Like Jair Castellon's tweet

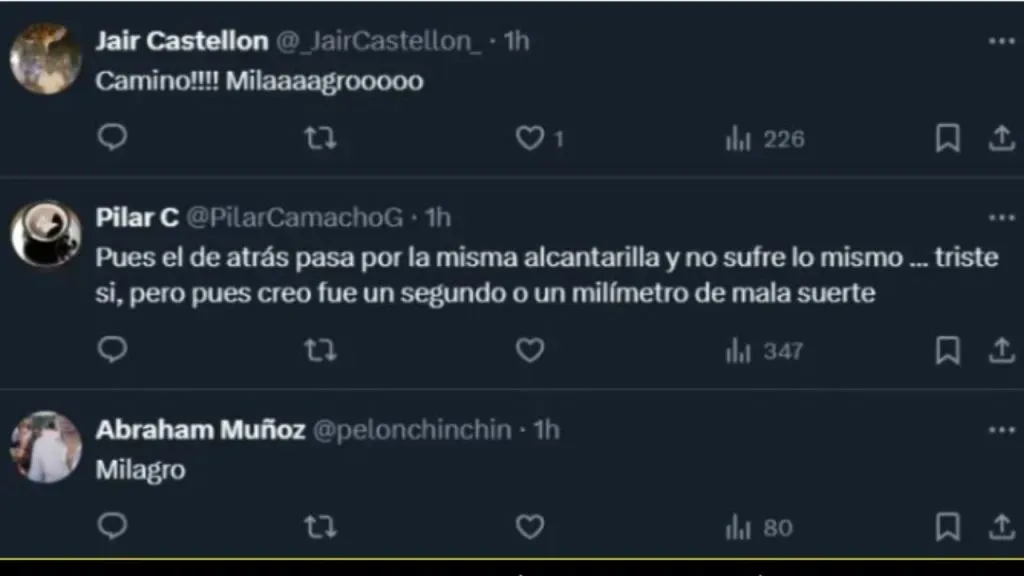(x=529, y=139)
